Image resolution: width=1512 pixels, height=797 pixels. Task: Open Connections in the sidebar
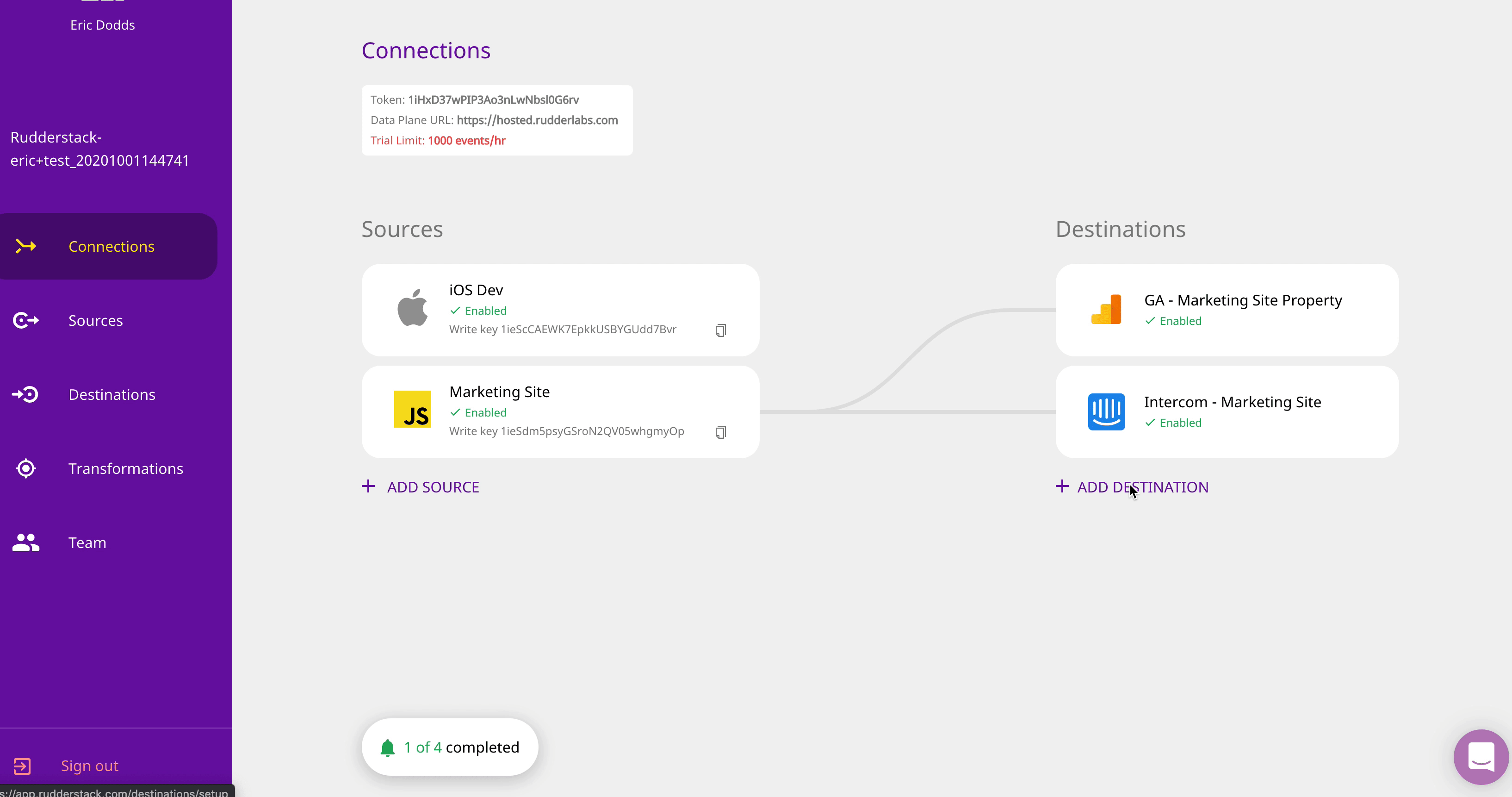111,247
